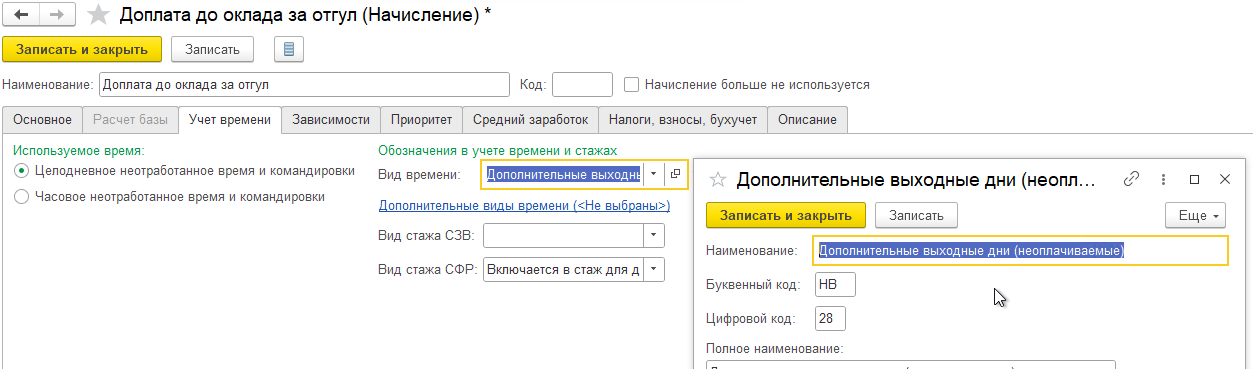The height and width of the screenshot is (369, 1253).
Task: Click popup Наименование input field
Action: [1021, 251]
